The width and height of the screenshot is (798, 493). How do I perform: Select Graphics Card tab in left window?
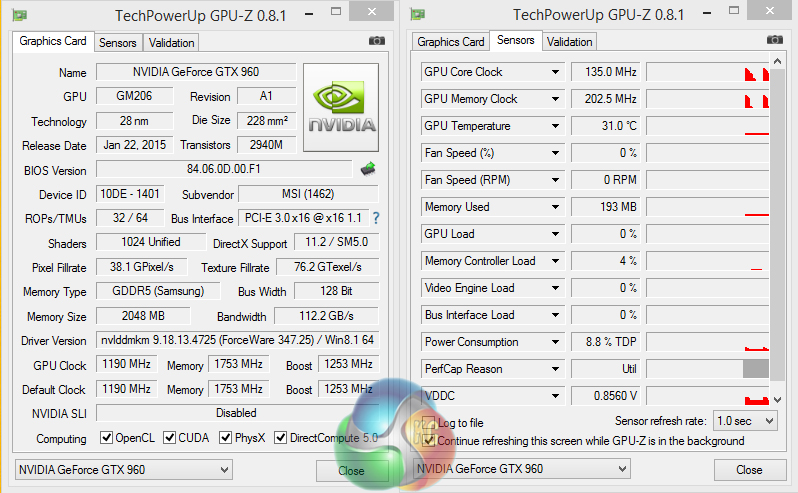pyautogui.click(x=53, y=41)
